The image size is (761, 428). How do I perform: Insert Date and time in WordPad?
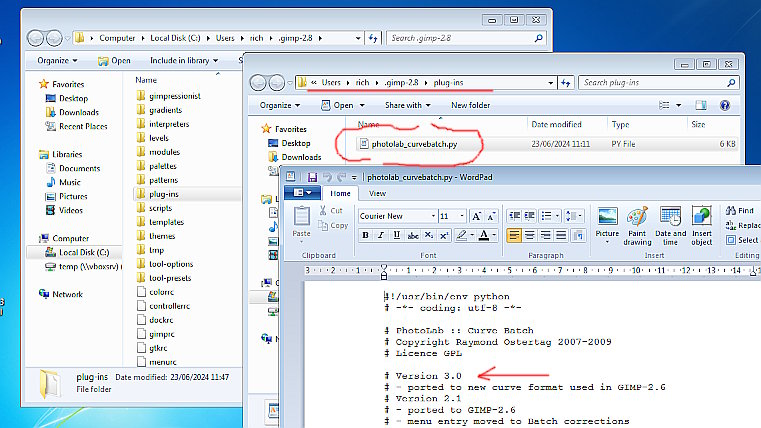coord(670,226)
